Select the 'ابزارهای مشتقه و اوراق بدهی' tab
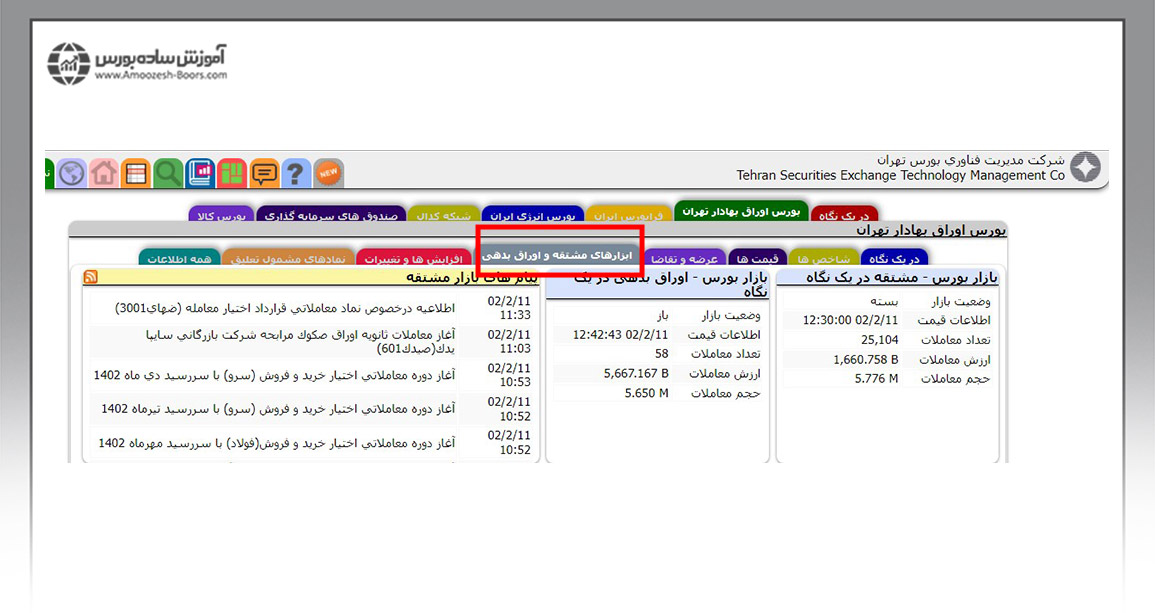The width and height of the screenshot is (1155, 613). pyautogui.click(x=559, y=255)
